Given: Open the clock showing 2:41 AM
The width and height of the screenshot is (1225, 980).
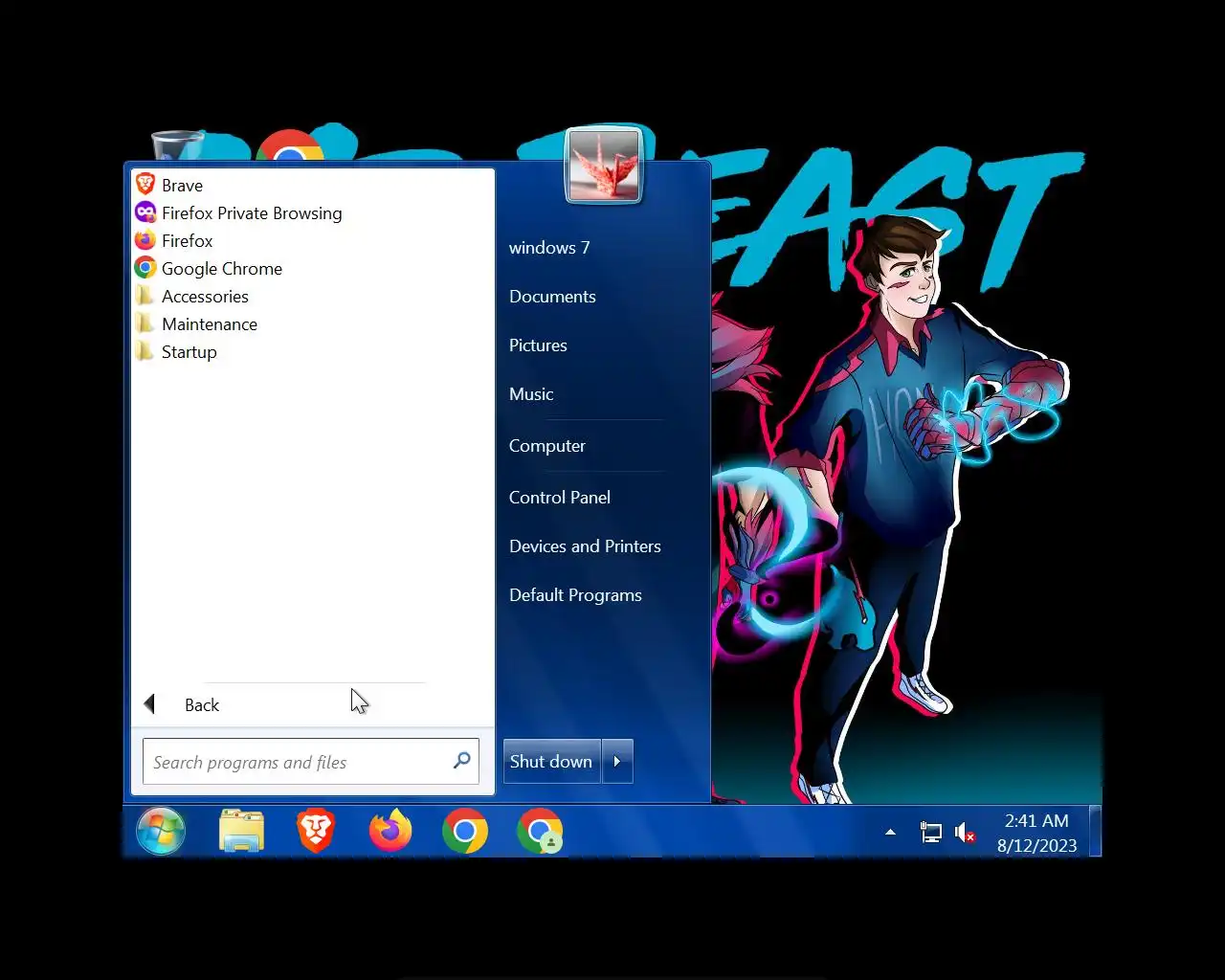Looking at the screenshot, I should pyautogui.click(x=1036, y=833).
